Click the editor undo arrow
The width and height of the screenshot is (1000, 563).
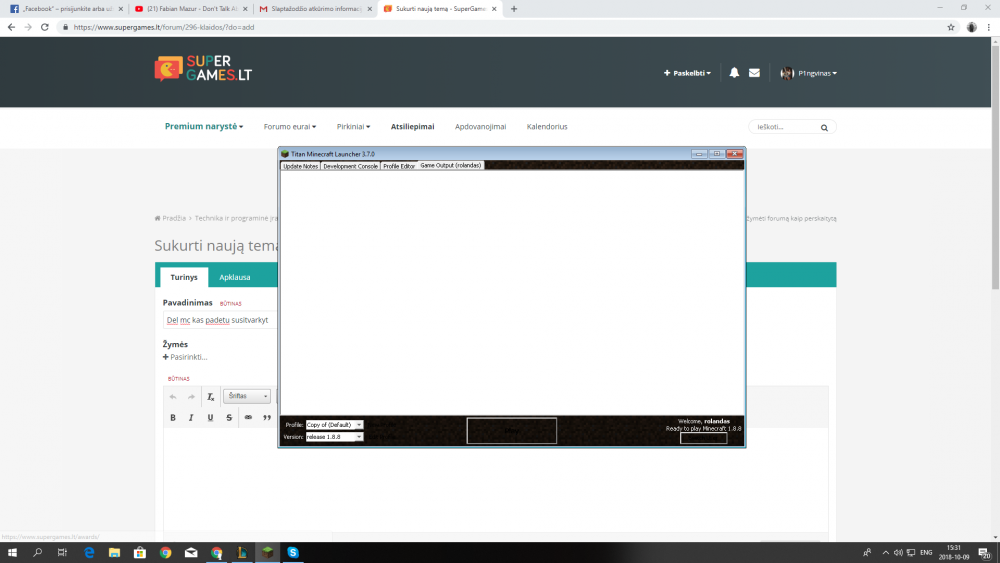(173, 397)
